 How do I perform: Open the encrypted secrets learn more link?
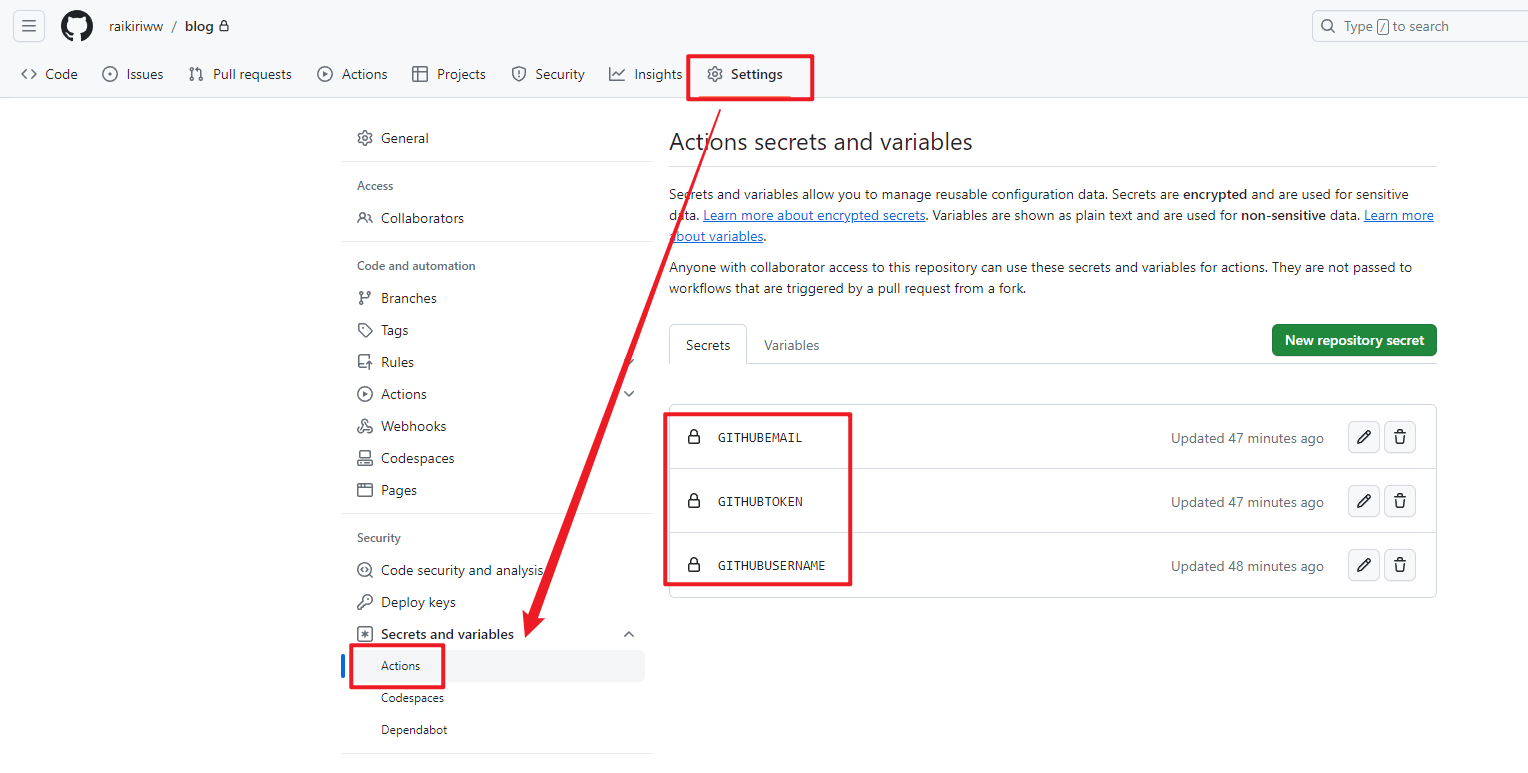tap(814, 214)
